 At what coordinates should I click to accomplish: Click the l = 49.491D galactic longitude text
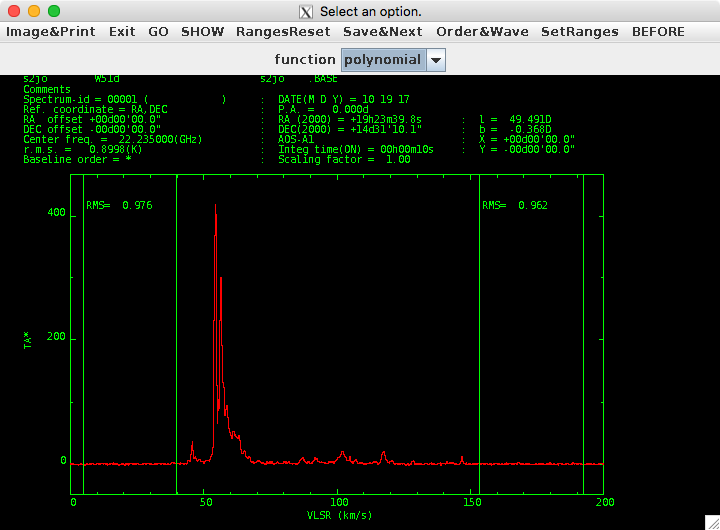pyautogui.click(x=515, y=119)
